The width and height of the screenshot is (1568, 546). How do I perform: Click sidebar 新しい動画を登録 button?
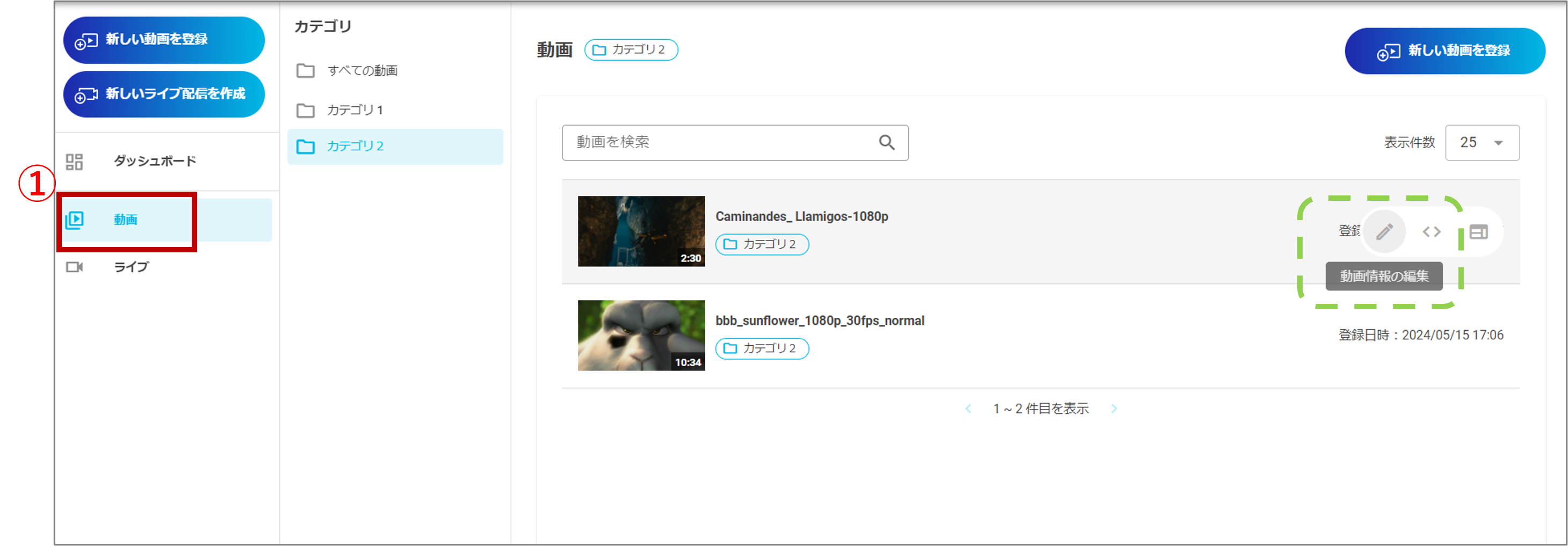[164, 40]
